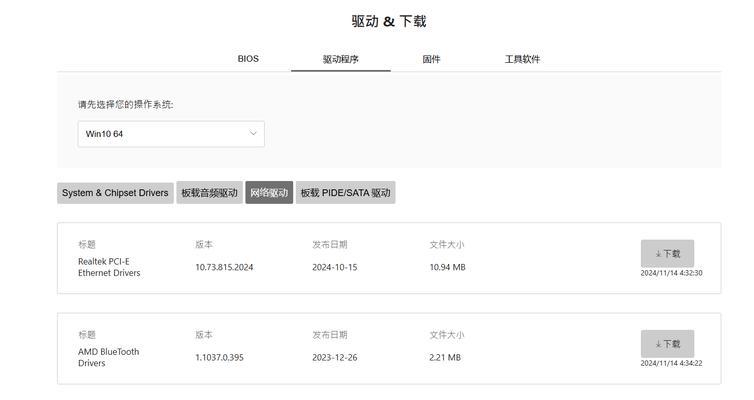Image resolution: width=754 pixels, height=400 pixels.
Task: Click release date 2023-12-26
Action: 335,358
